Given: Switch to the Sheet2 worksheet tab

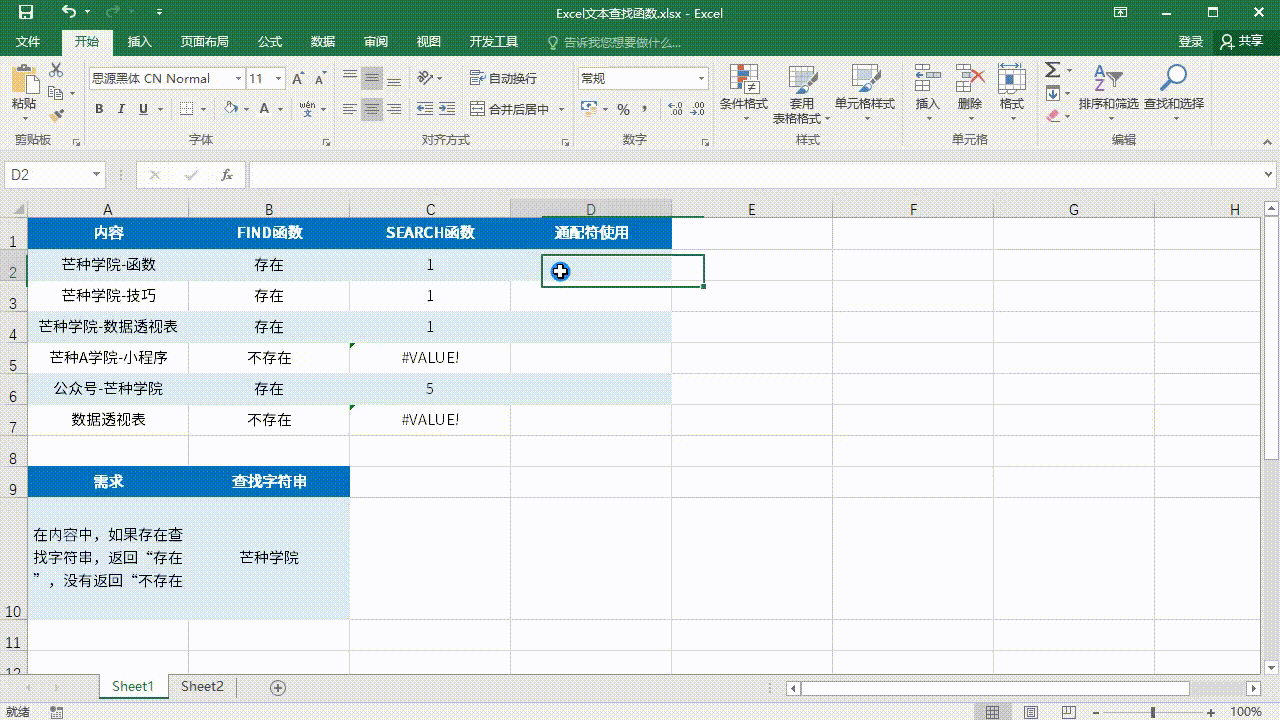Looking at the screenshot, I should click(x=202, y=687).
